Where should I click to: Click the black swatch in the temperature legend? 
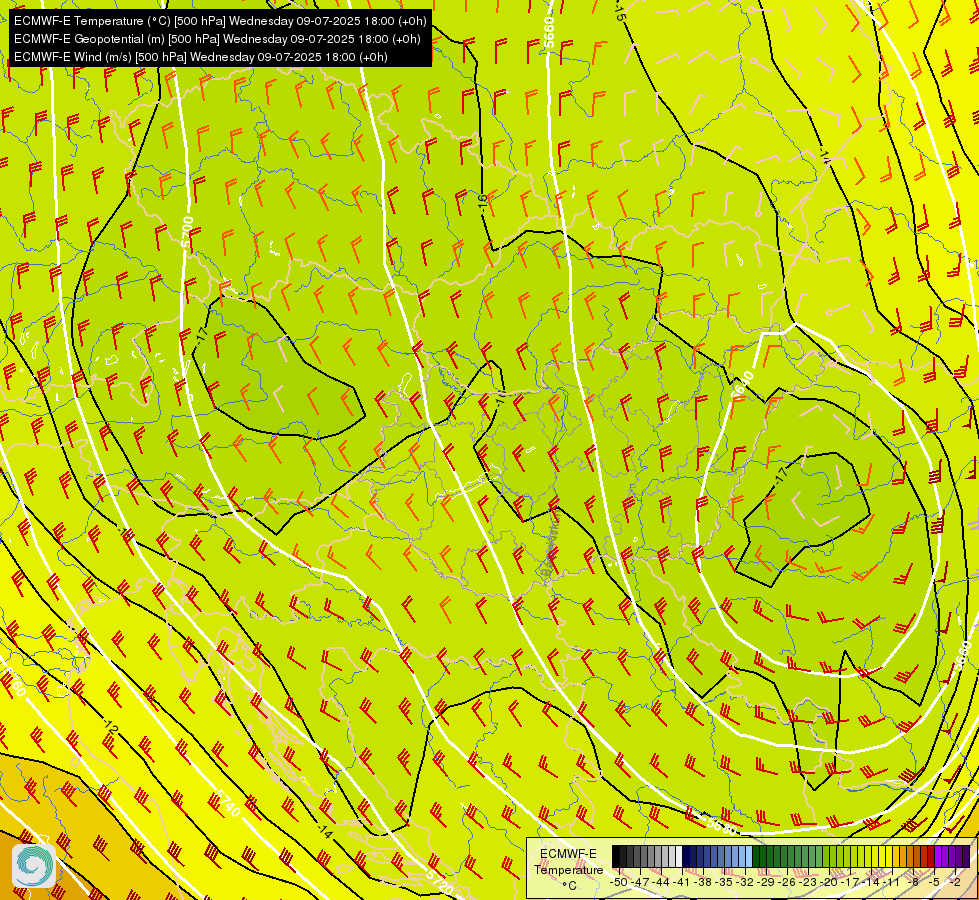[616, 856]
